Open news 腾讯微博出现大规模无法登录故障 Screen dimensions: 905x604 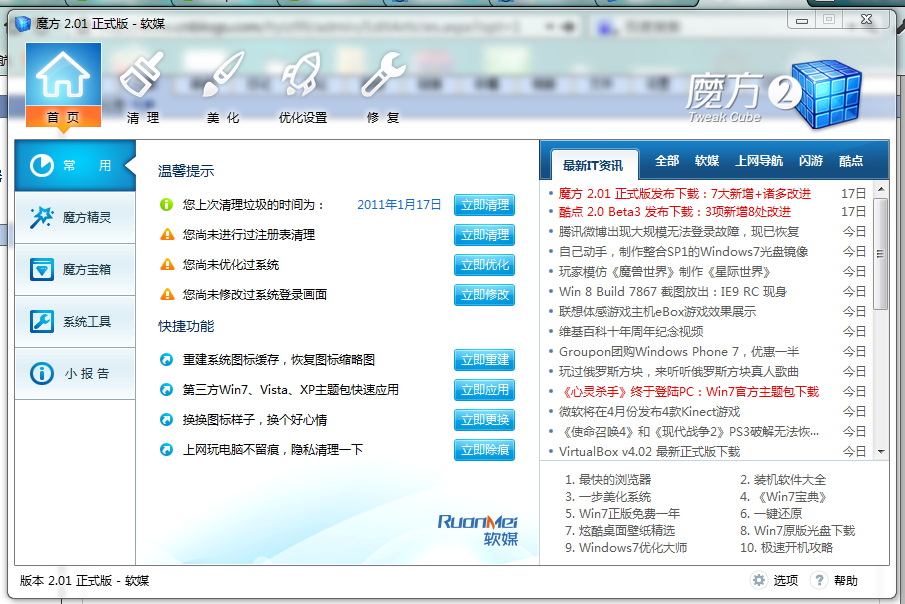click(x=679, y=232)
